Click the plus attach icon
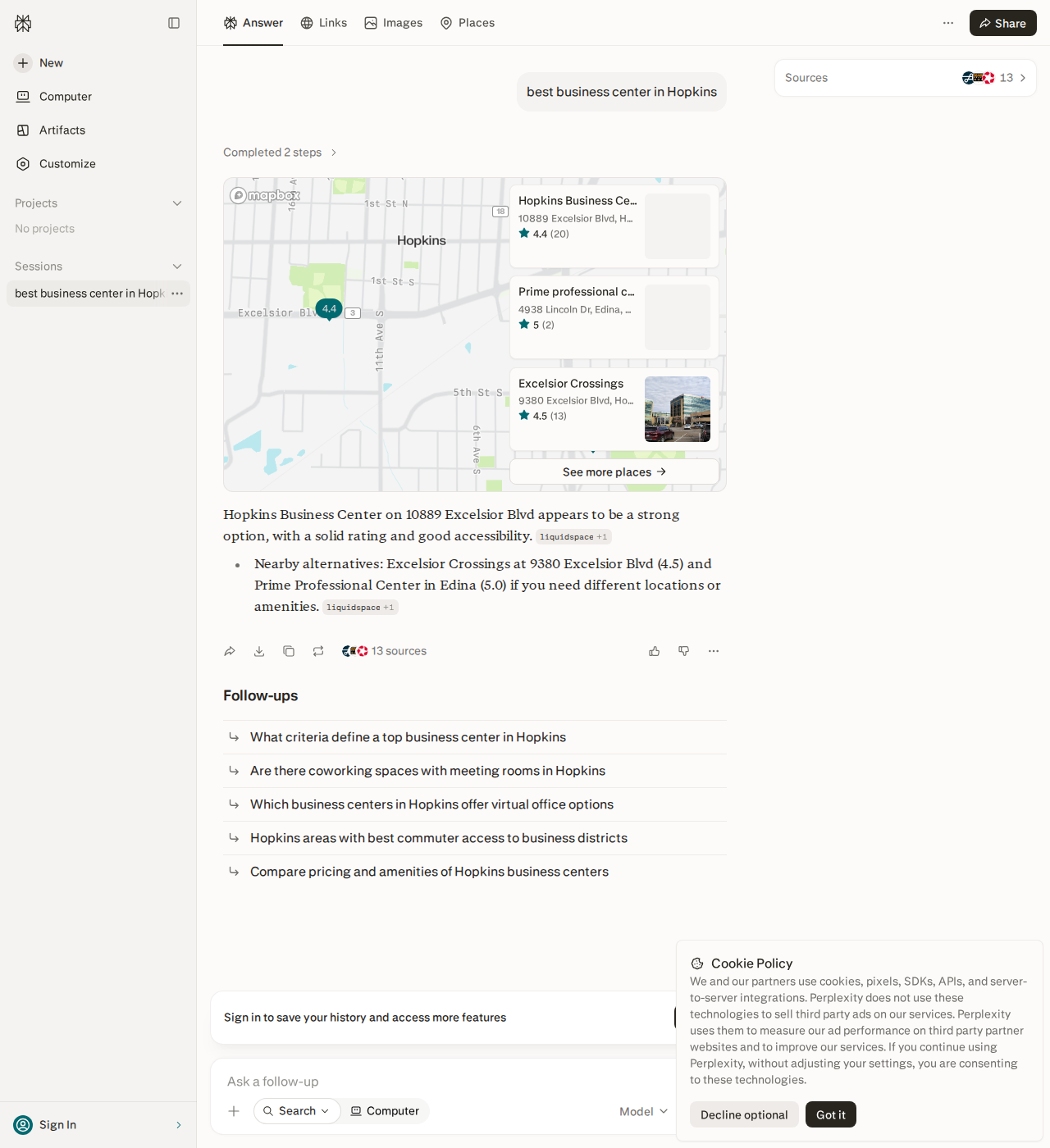Viewport: 1050px width, 1148px height. click(x=234, y=1111)
